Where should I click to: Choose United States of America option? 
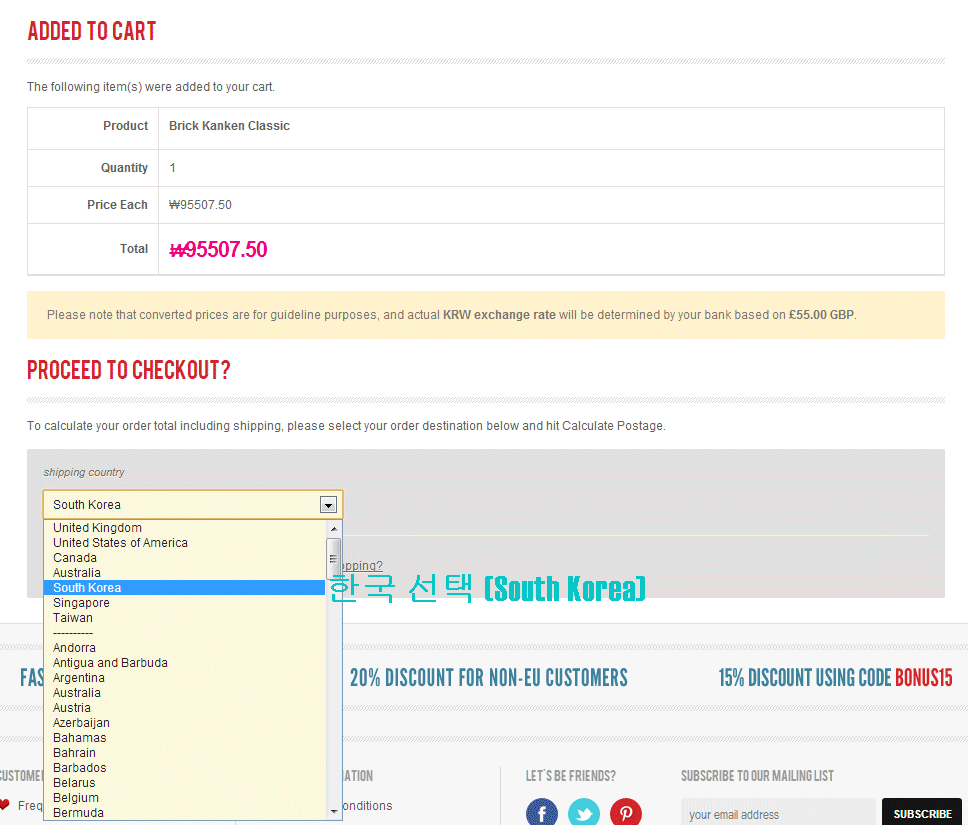pos(120,543)
